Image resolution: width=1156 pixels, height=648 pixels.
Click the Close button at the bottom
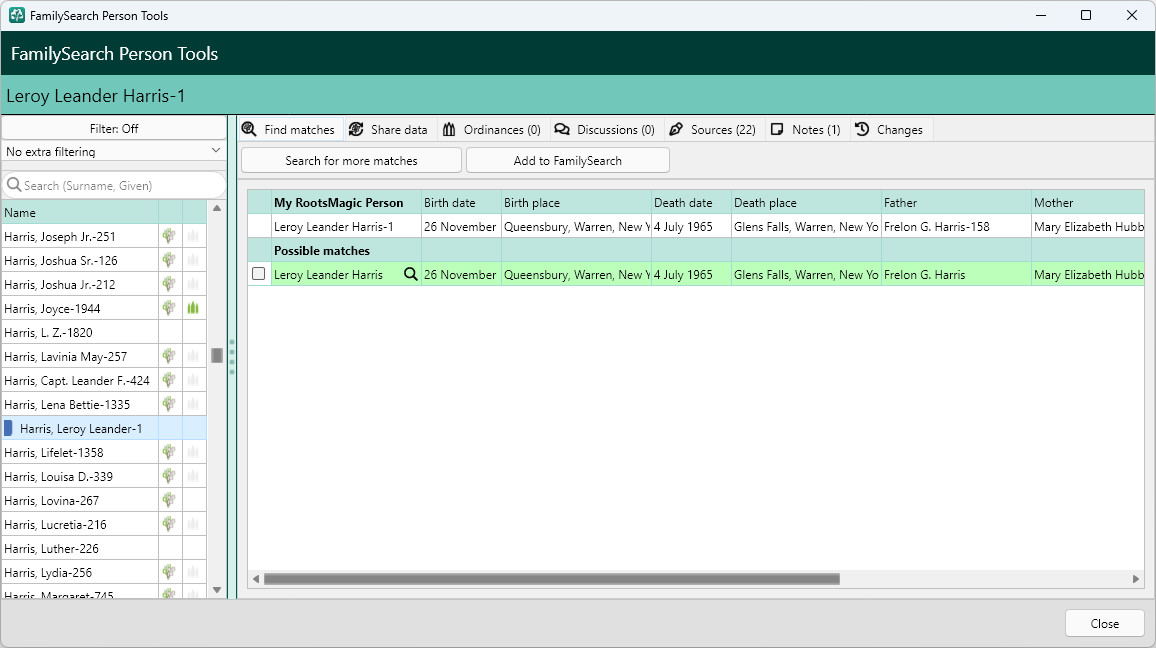(x=1104, y=624)
